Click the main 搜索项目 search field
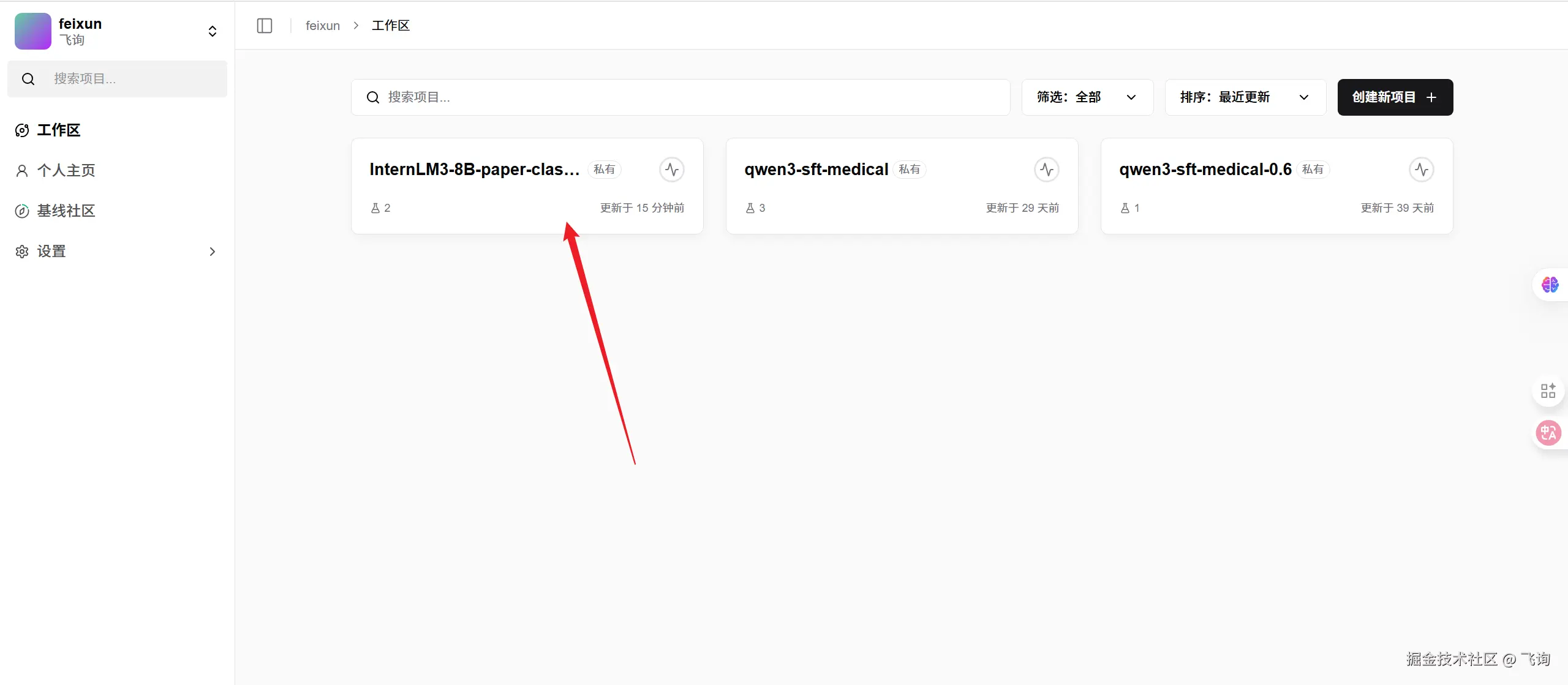1568x685 pixels. pyautogui.click(x=680, y=97)
